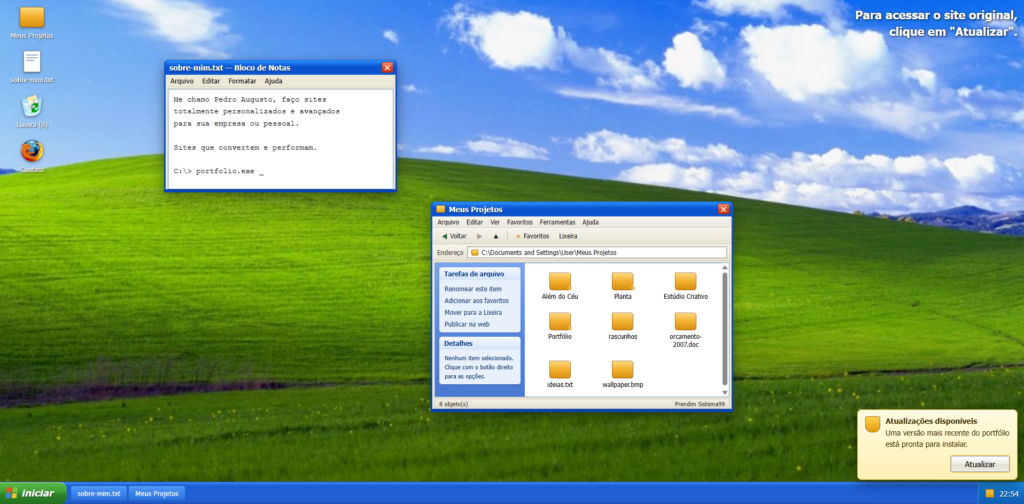The image size is (1024, 504).
Task: Click the scroll-down arrow in the file list
Action: [725, 393]
